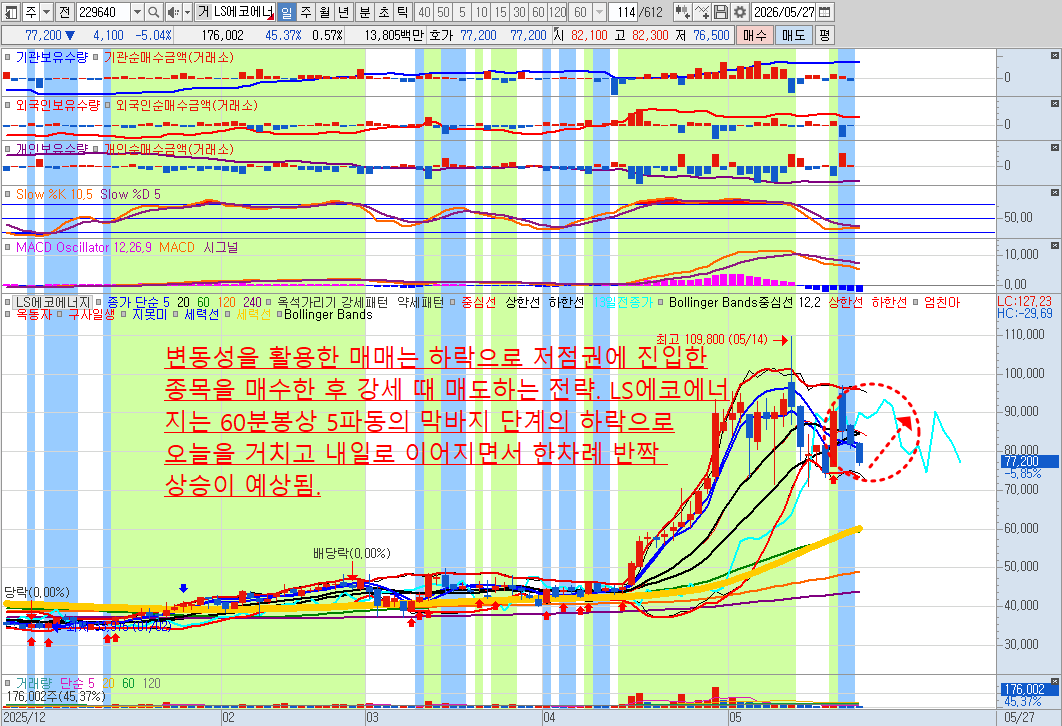This screenshot has width=1062, height=726.
Task: Click the 외국인순매수금액(거래소) legend
Action: [x=186, y=105]
